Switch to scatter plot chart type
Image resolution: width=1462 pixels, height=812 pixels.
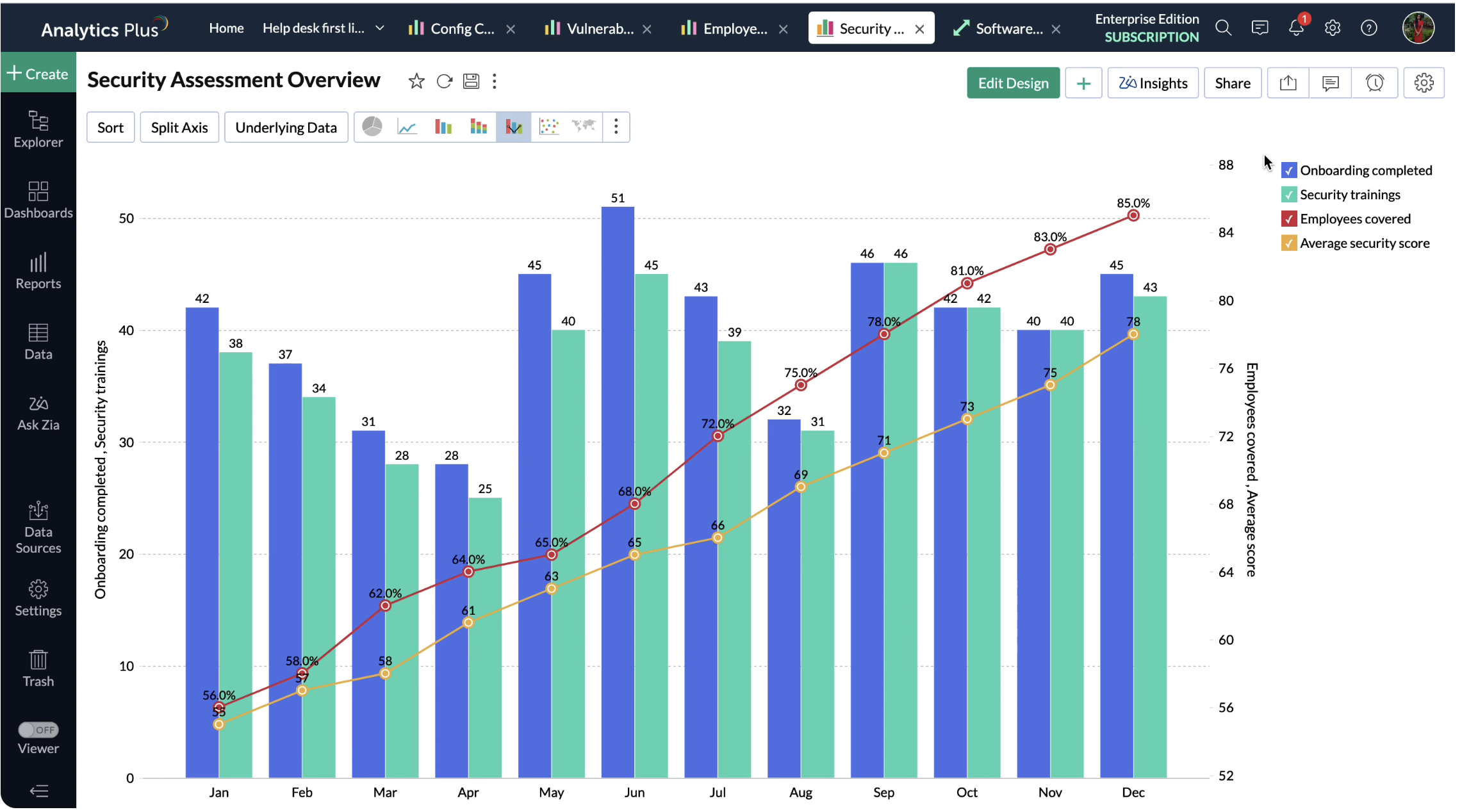[549, 127]
